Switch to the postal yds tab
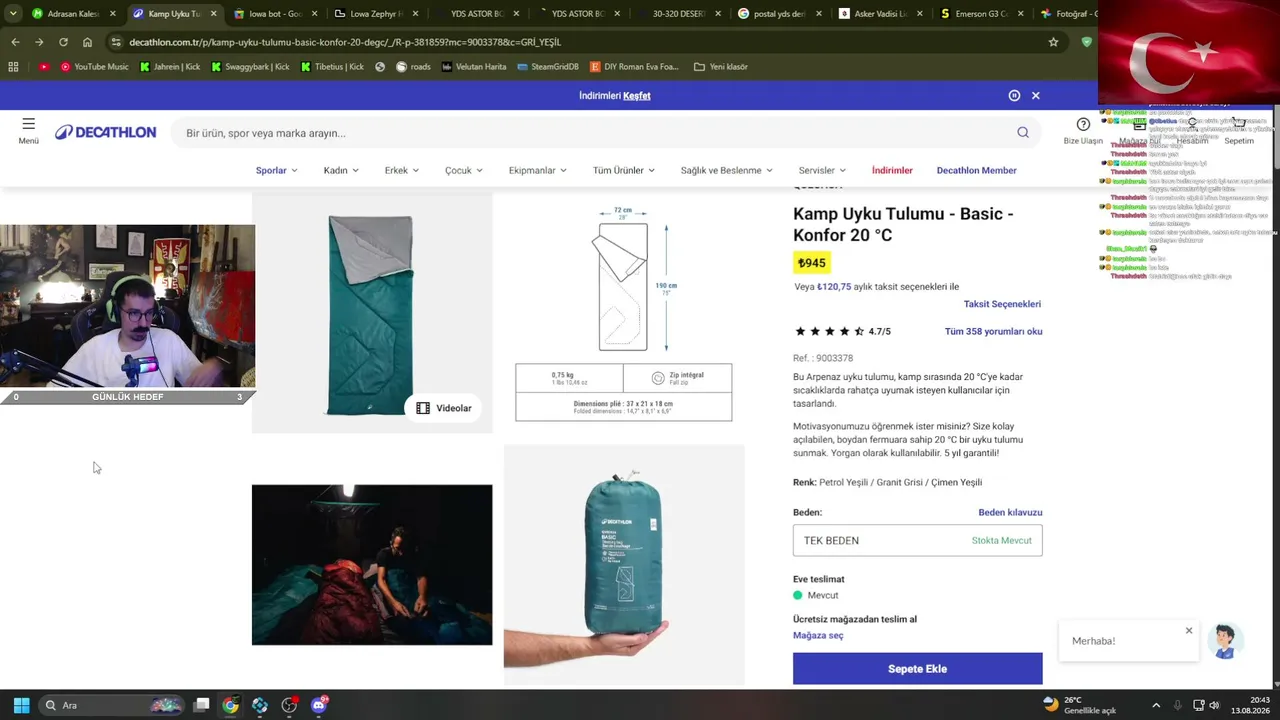This screenshot has width=1280, height=720. 780,14
